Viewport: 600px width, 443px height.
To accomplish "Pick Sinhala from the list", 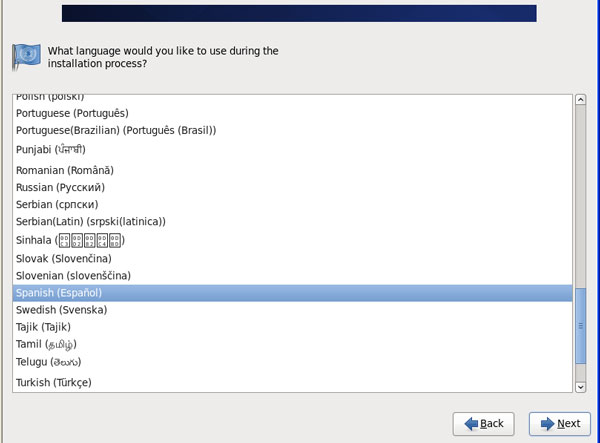I will click(x=70, y=240).
